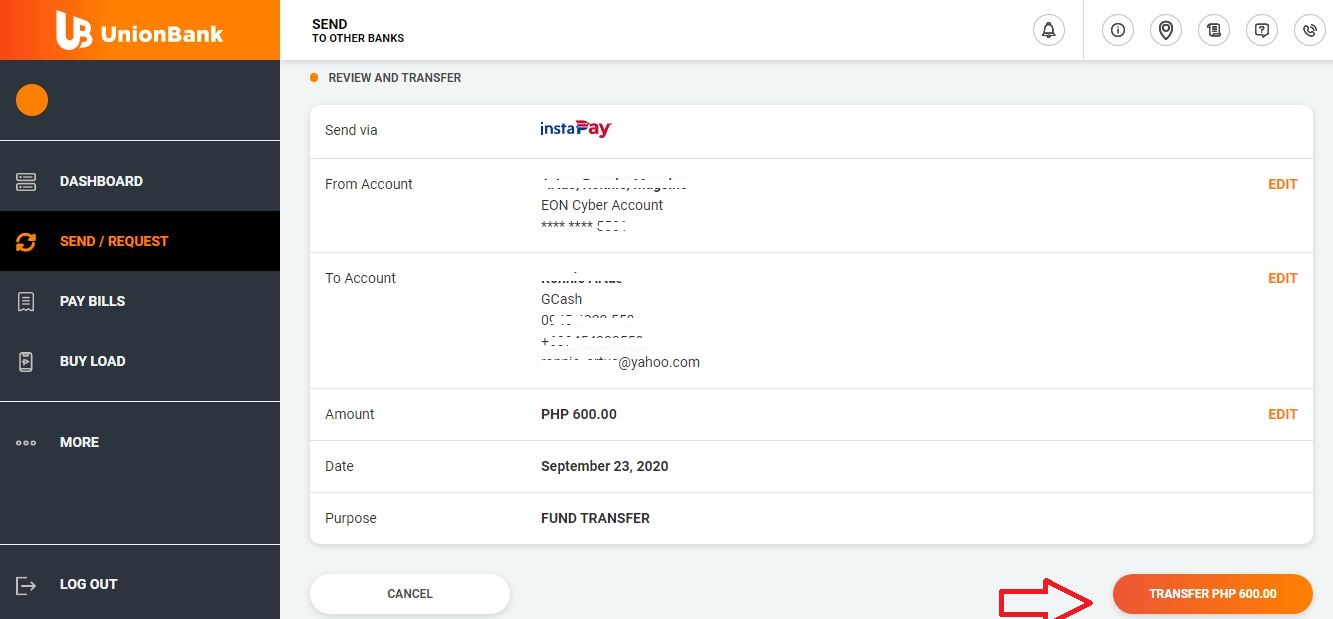
Task: Edit the From Account details
Action: [x=1283, y=184]
